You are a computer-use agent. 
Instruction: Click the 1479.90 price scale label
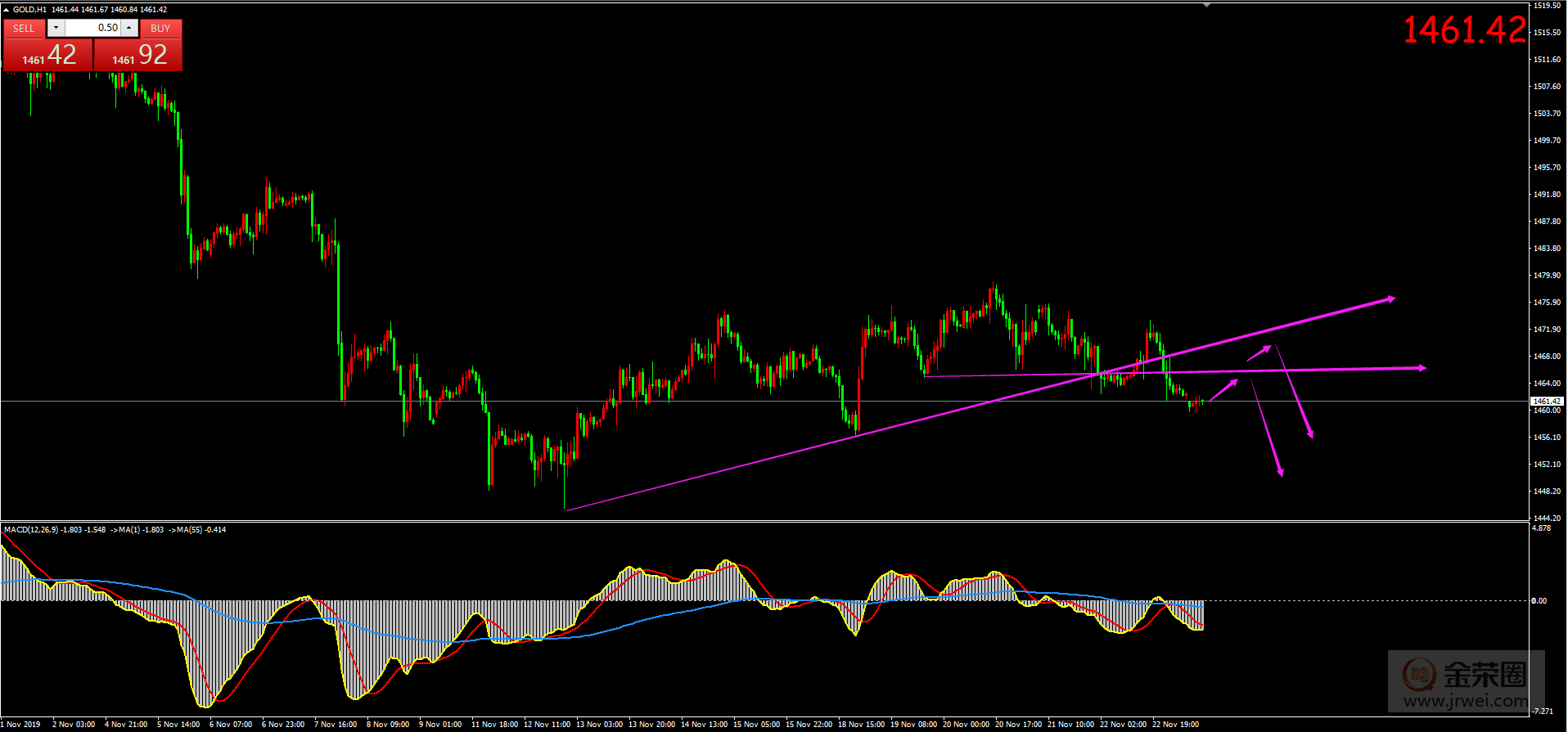(1547, 276)
